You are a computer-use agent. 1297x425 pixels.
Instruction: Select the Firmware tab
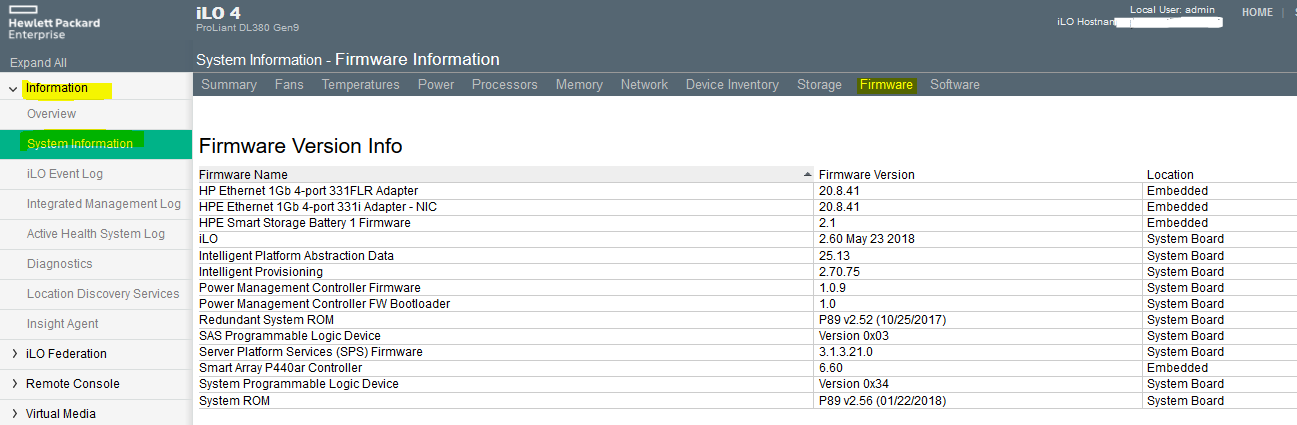click(x=886, y=85)
